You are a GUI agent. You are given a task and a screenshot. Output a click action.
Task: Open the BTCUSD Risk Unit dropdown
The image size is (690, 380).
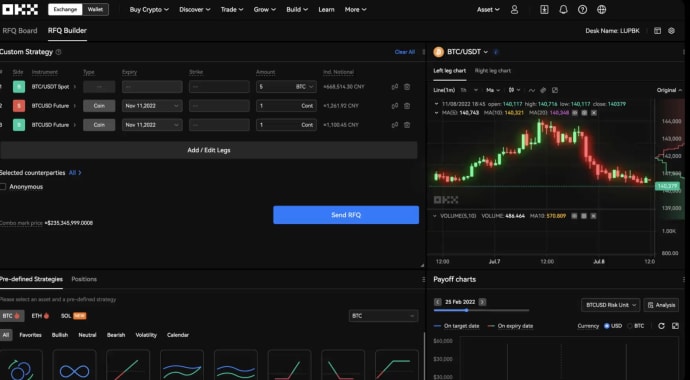[x=610, y=305]
